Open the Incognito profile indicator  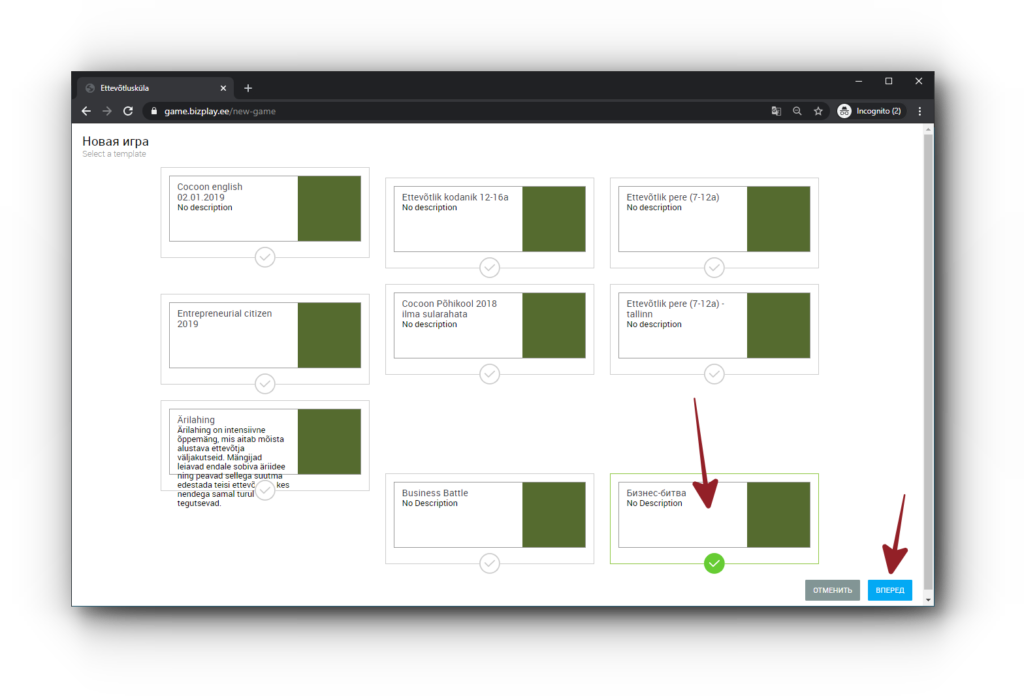(x=870, y=111)
